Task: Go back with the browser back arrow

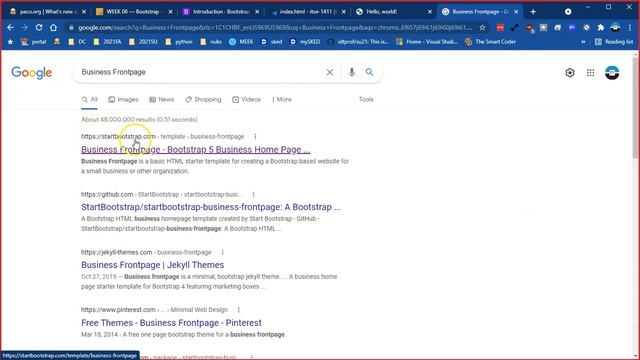Action: click(x=10, y=27)
